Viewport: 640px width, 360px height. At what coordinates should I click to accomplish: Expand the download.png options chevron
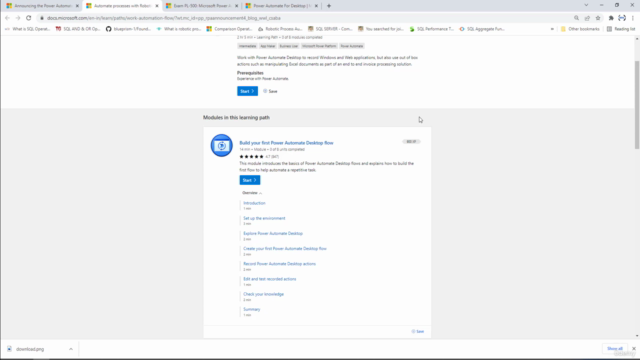71,349
